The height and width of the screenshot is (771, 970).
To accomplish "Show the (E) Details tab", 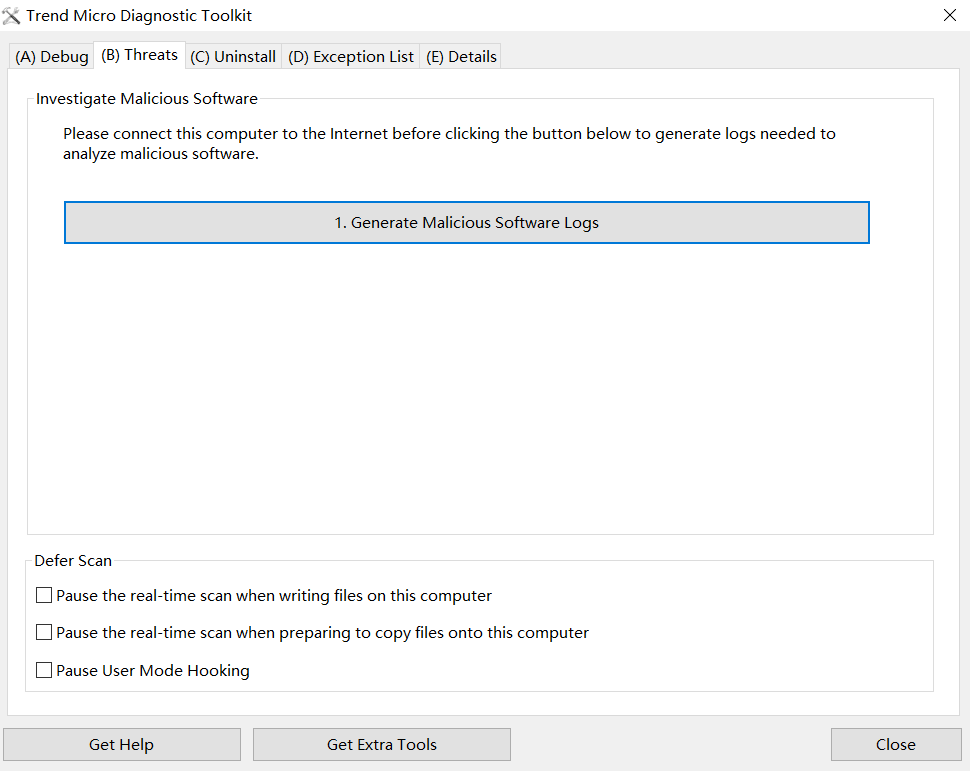I will pos(461,56).
